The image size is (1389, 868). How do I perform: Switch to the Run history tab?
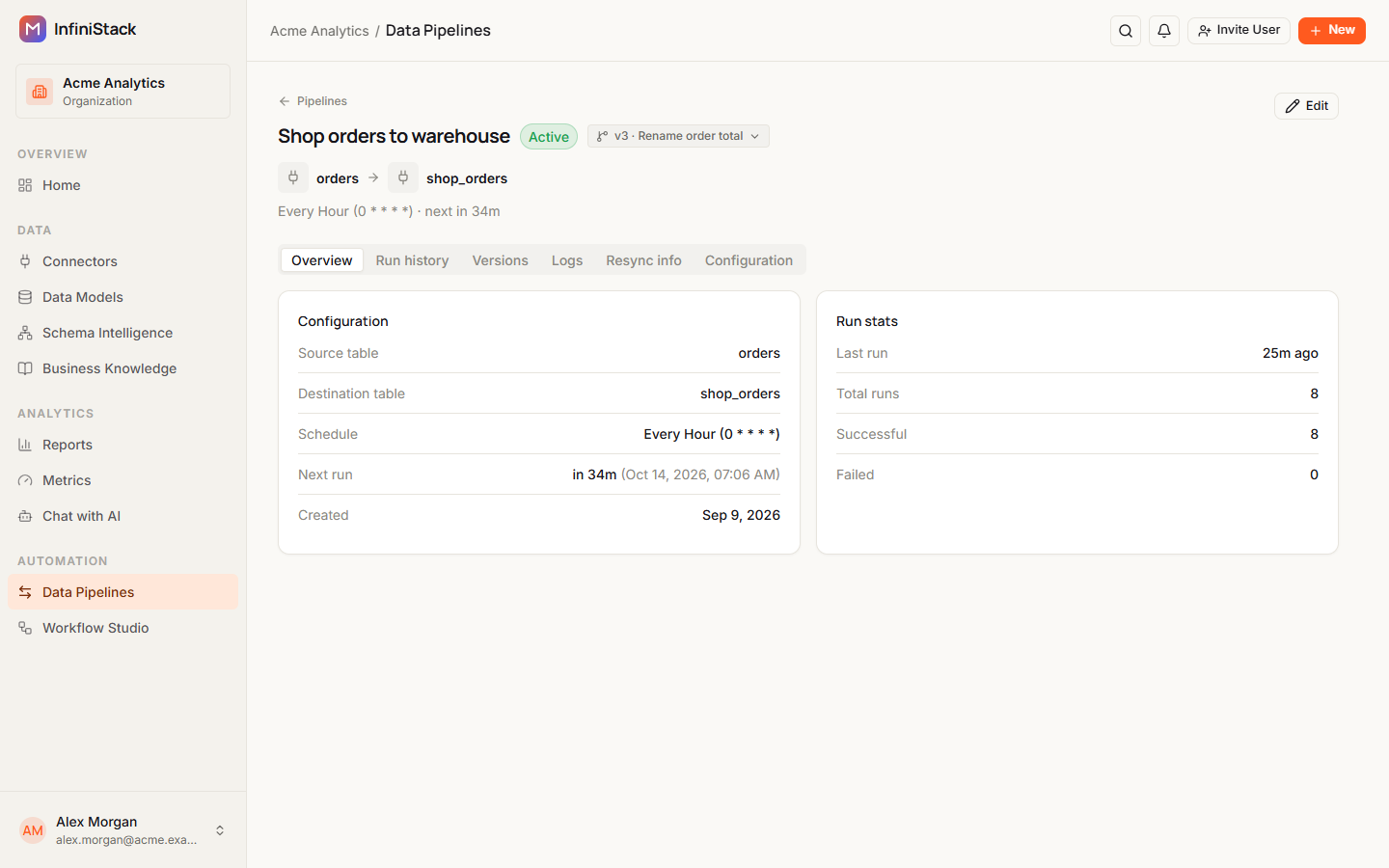coord(412,260)
